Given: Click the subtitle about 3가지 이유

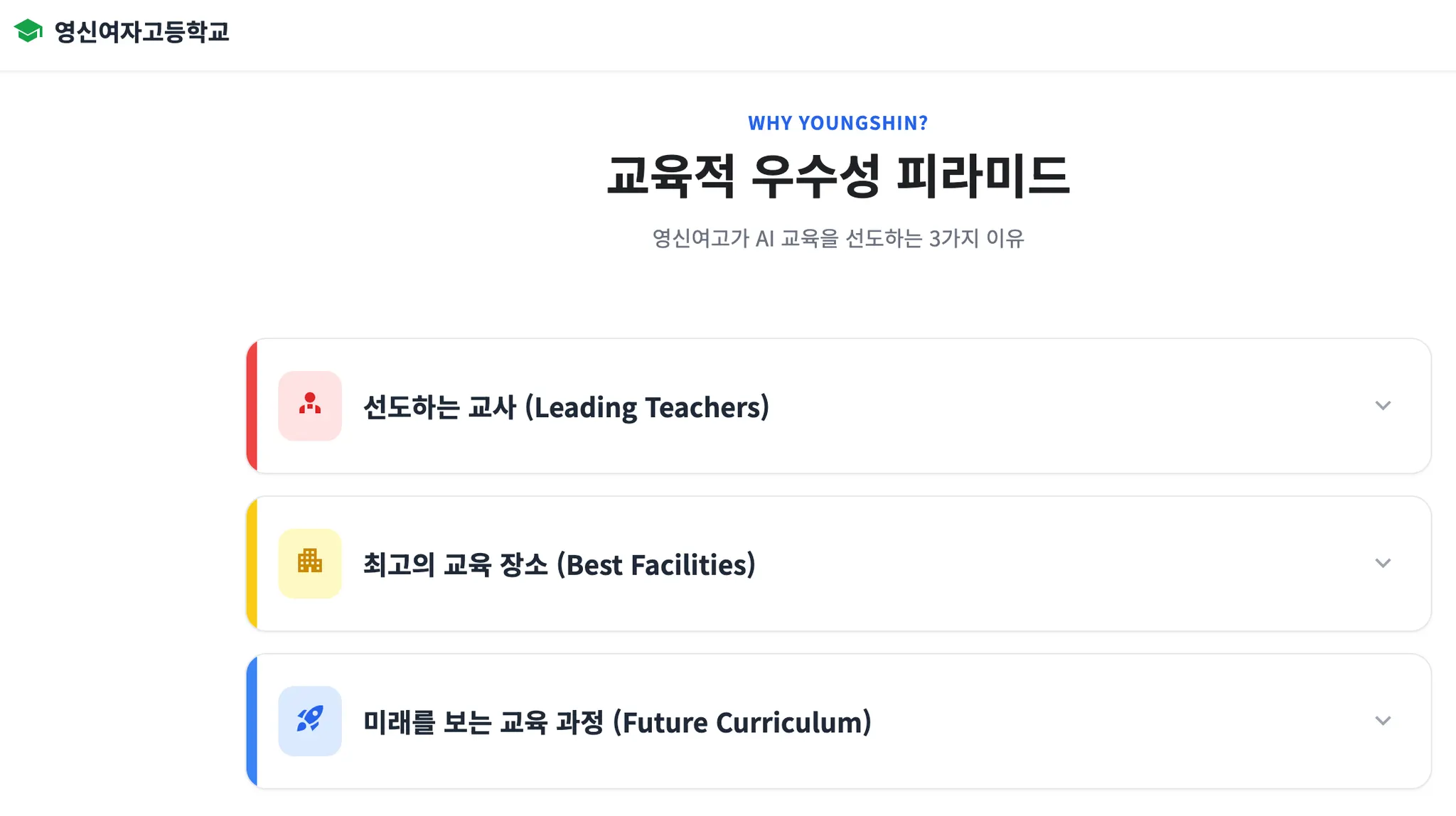Looking at the screenshot, I should click(x=837, y=238).
